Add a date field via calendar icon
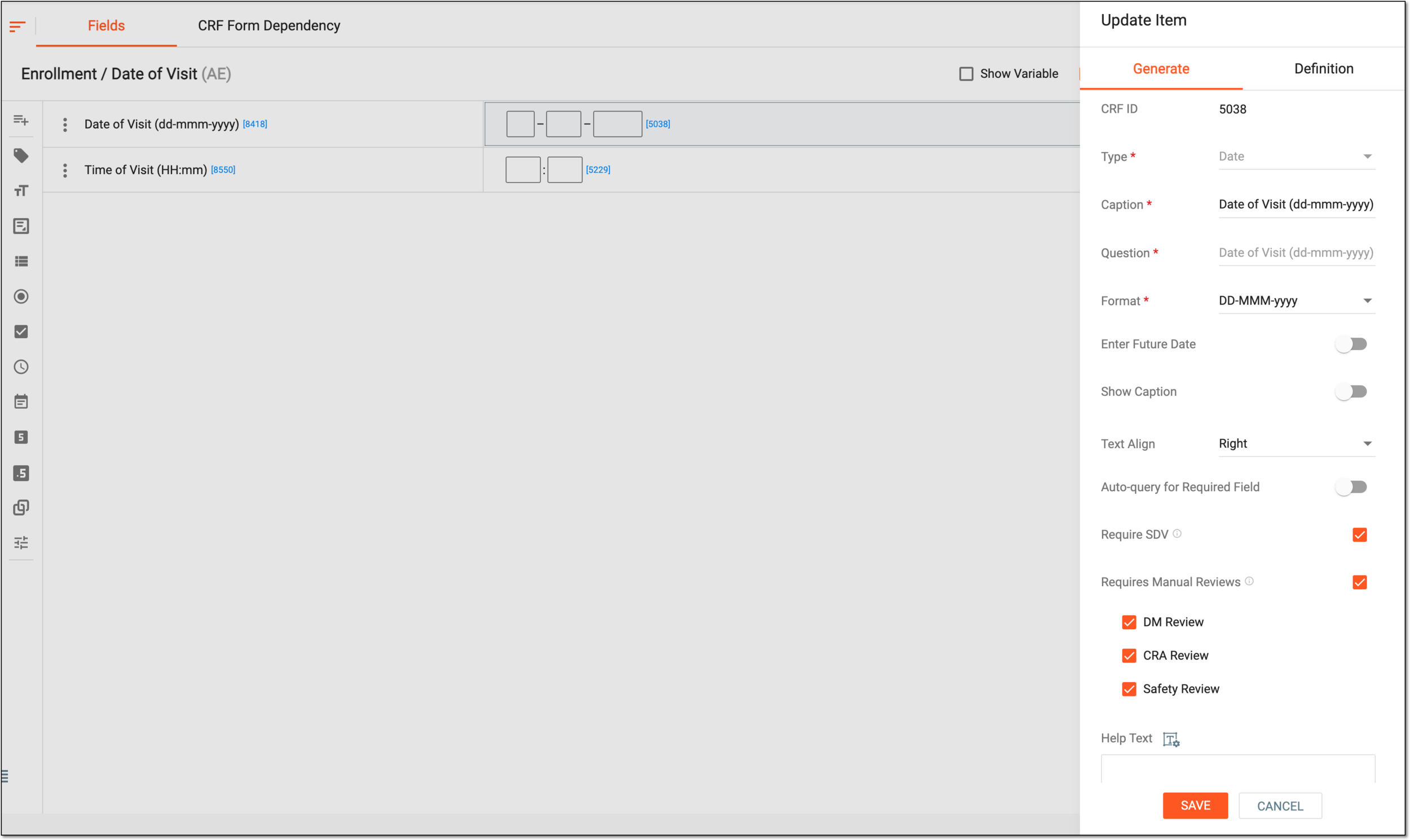1410x840 pixels. point(21,402)
